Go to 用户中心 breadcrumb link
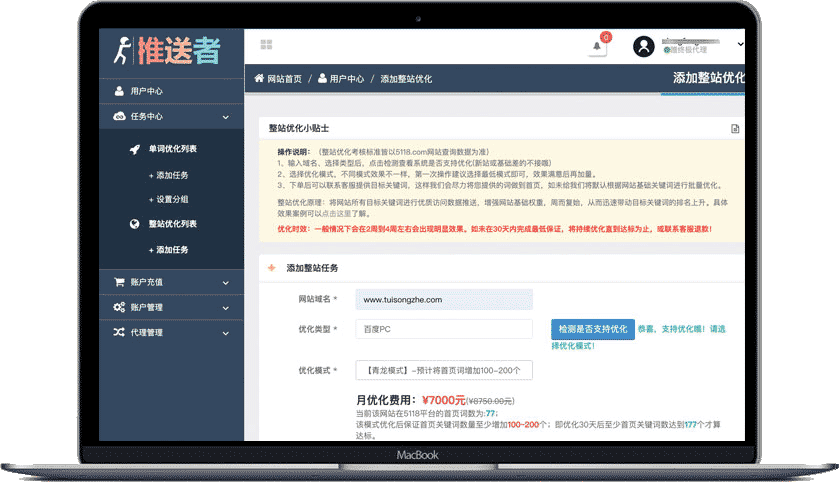The height and width of the screenshot is (482, 839). point(346,79)
